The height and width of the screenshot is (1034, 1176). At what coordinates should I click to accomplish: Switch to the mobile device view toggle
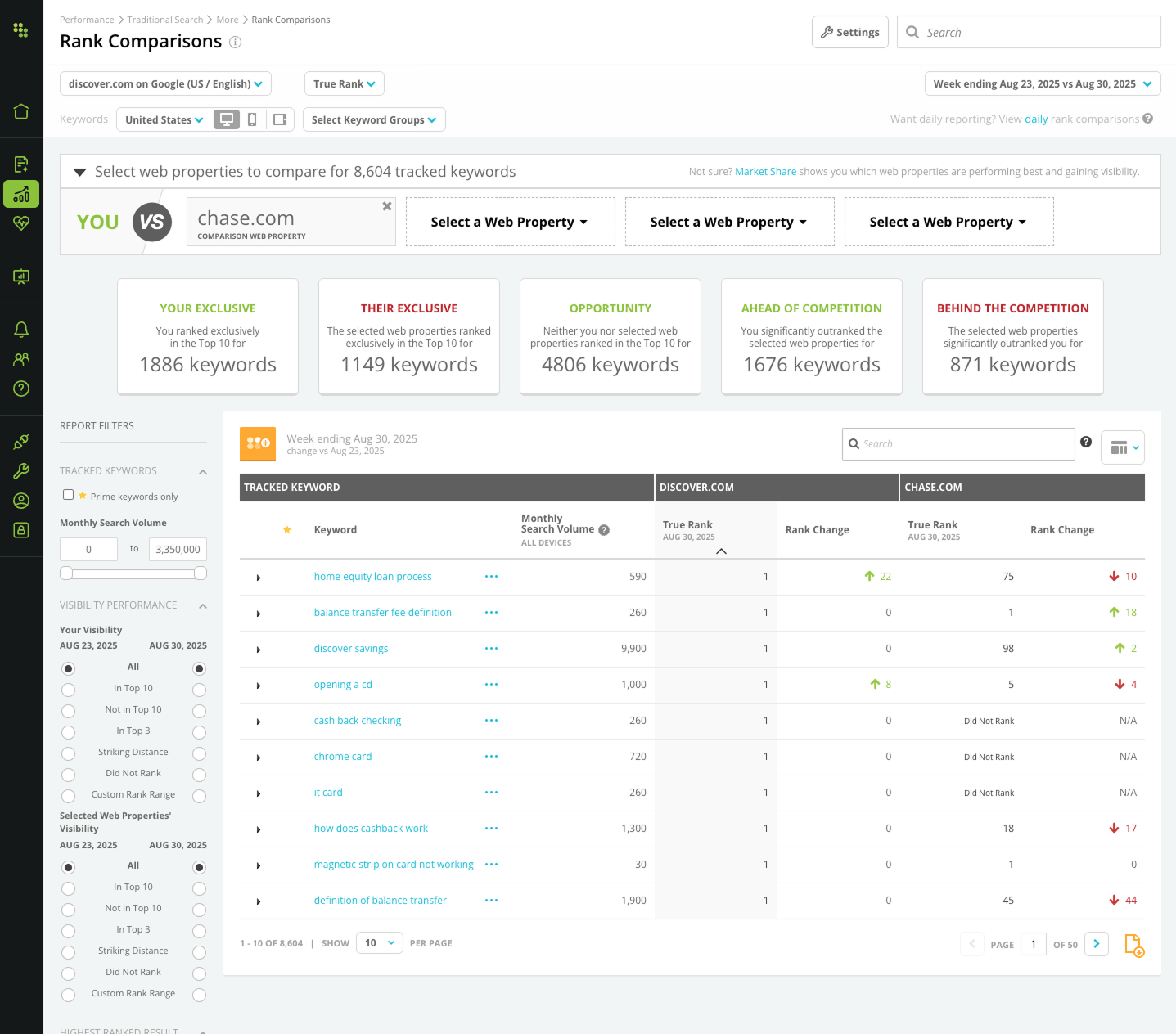[252, 119]
